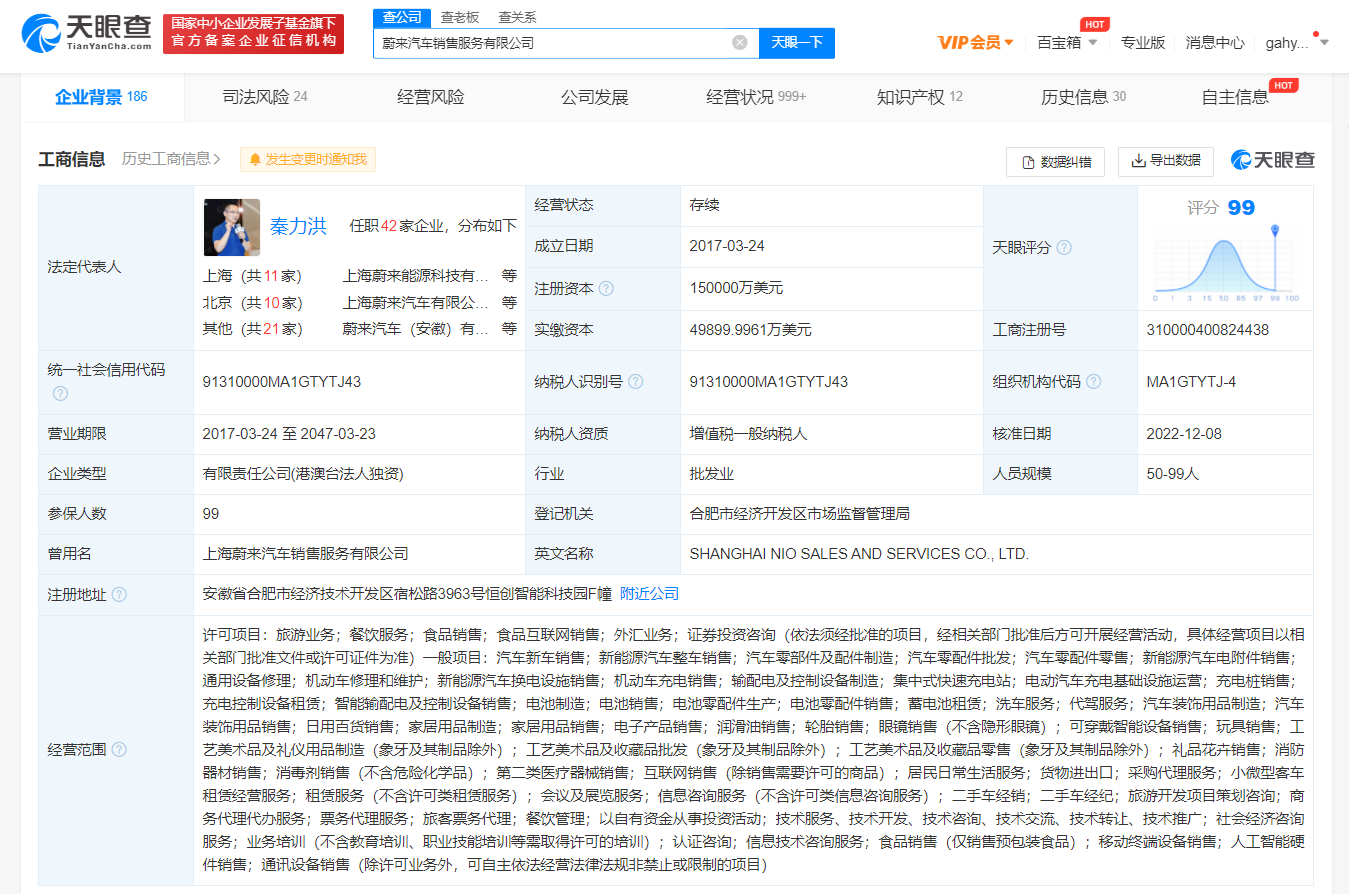Image resolution: width=1349 pixels, height=894 pixels.
Task: Select the 查老板 search tab
Action: 460,17
